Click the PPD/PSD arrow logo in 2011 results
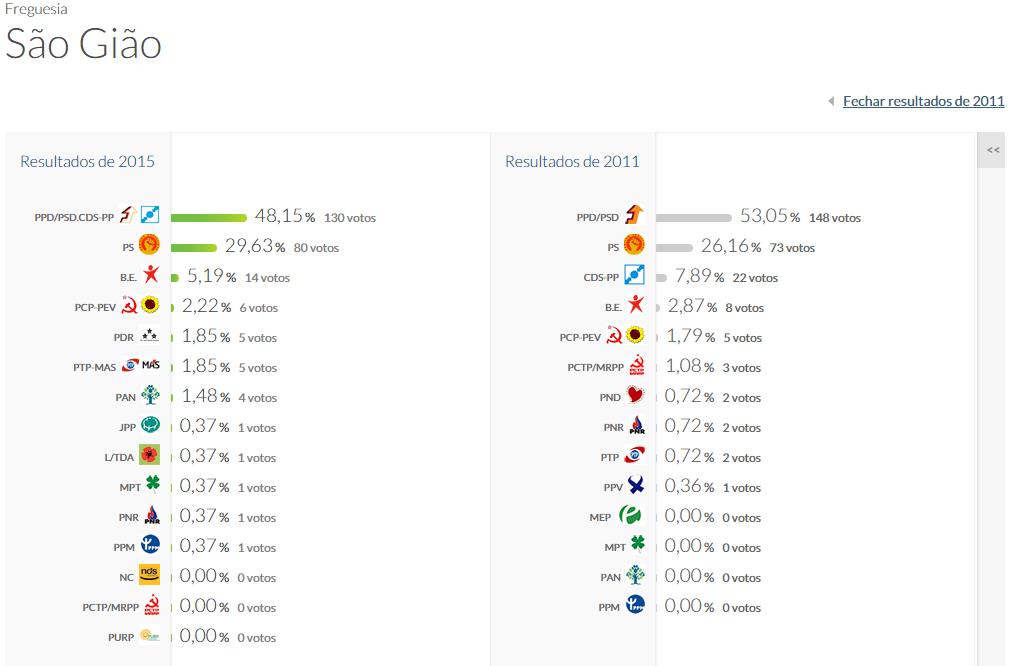This screenshot has width=1026, height=666. pyautogui.click(x=634, y=215)
